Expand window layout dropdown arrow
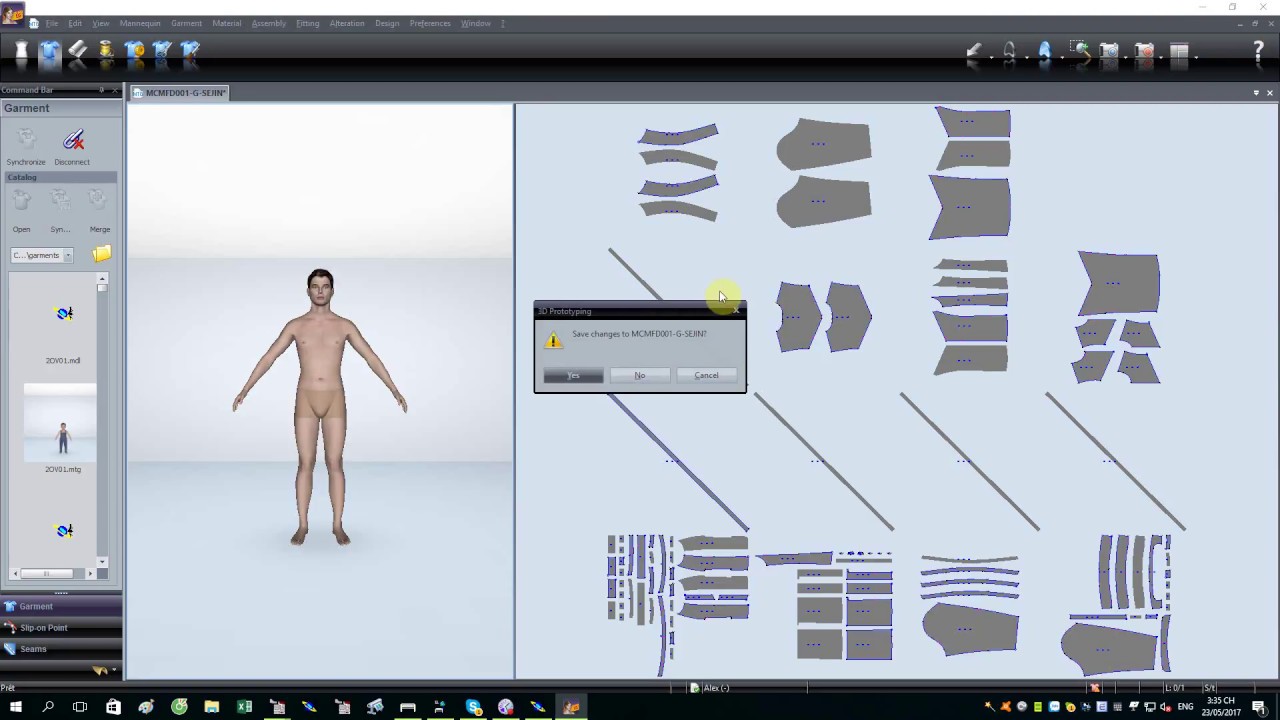Viewport: 1280px width, 720px height. (1196, 56)
